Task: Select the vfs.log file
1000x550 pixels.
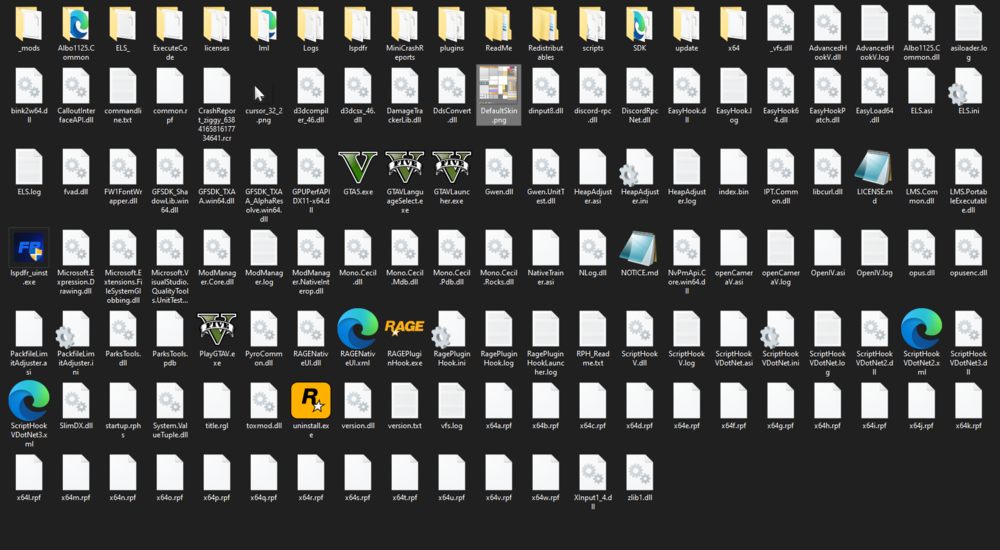Action: point(452,401)
